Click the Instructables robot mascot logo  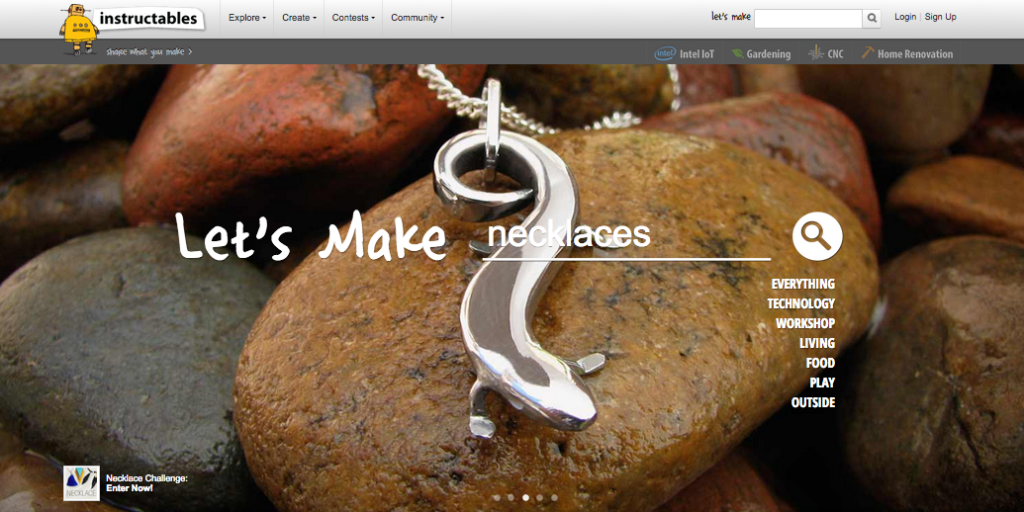click(x=78, y=29)
